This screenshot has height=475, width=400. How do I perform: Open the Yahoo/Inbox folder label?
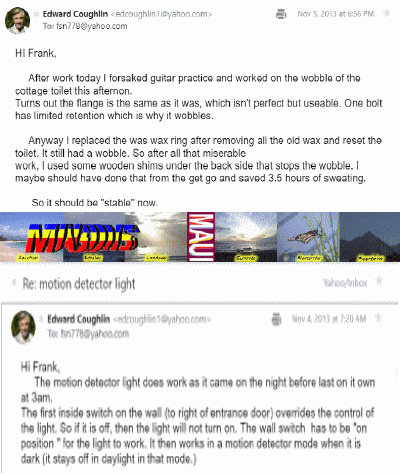345,283
